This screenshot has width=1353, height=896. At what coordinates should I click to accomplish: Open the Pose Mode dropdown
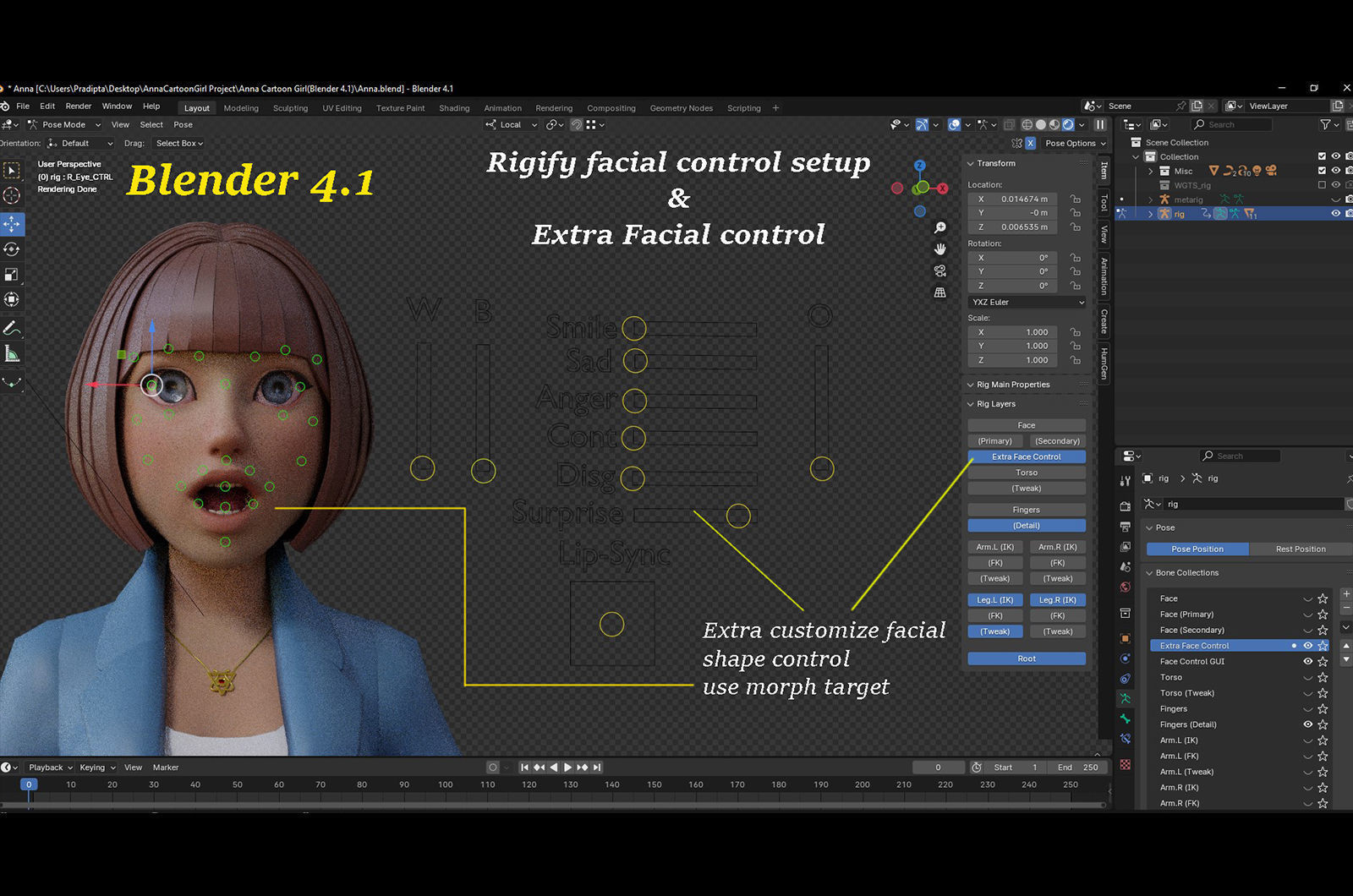click(x=64, y=124)
